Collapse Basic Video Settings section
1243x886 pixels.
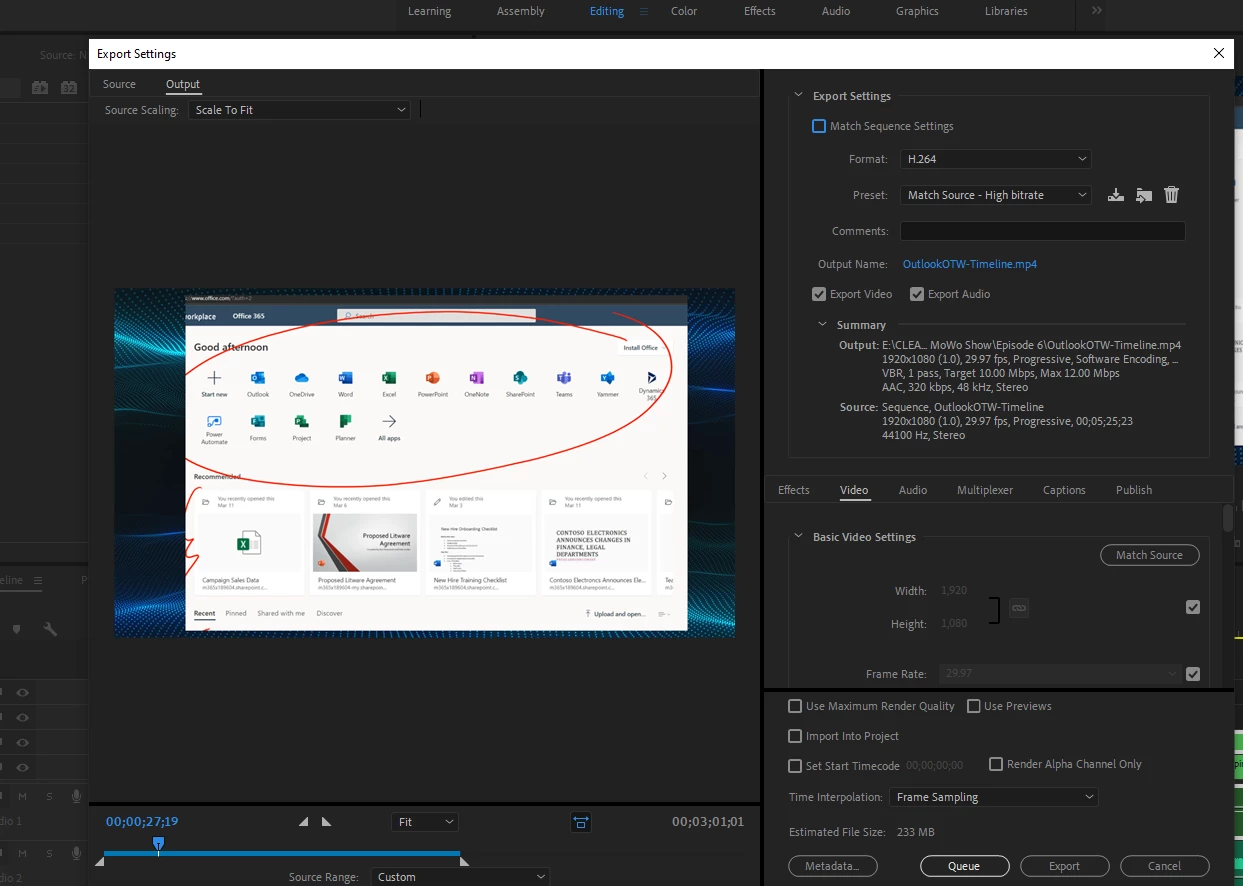(x=798, y=537)
